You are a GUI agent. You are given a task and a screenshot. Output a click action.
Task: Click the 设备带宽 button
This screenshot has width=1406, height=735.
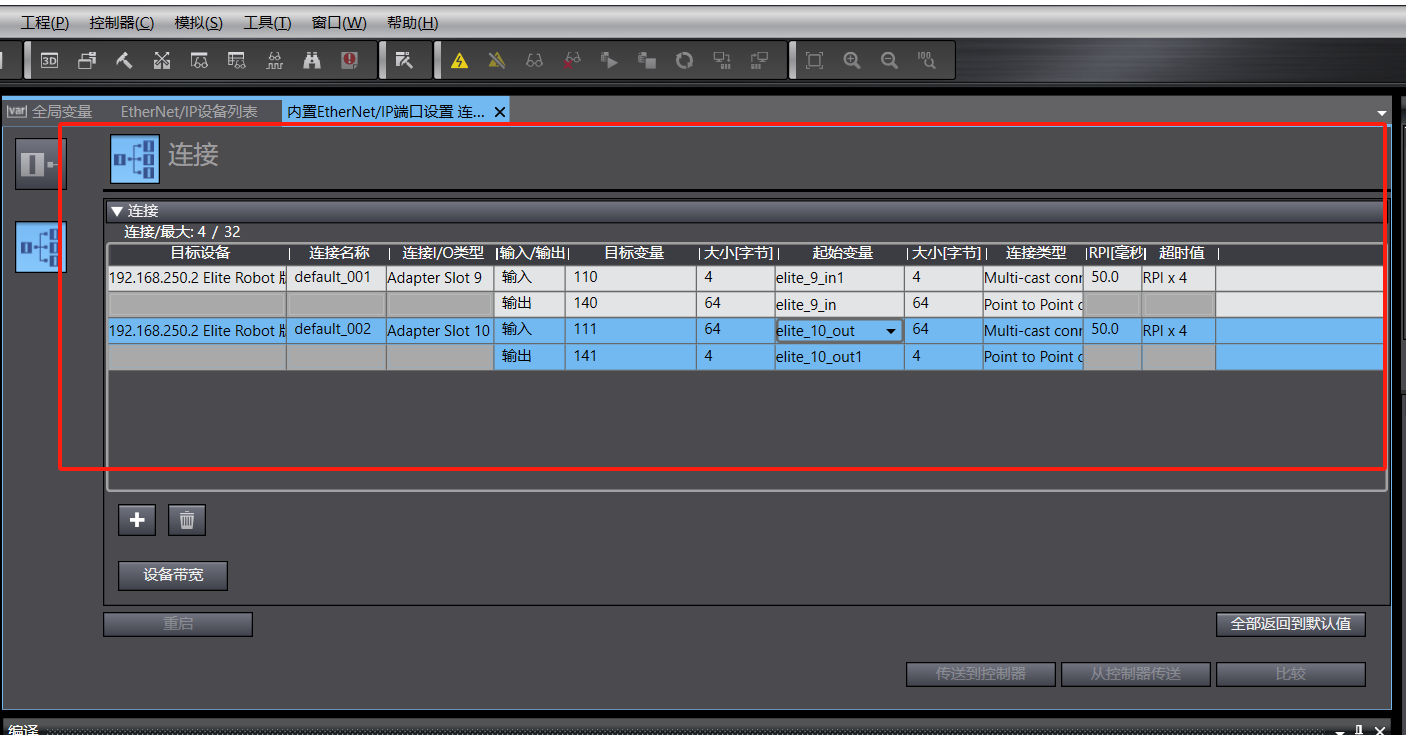[173, 575]
